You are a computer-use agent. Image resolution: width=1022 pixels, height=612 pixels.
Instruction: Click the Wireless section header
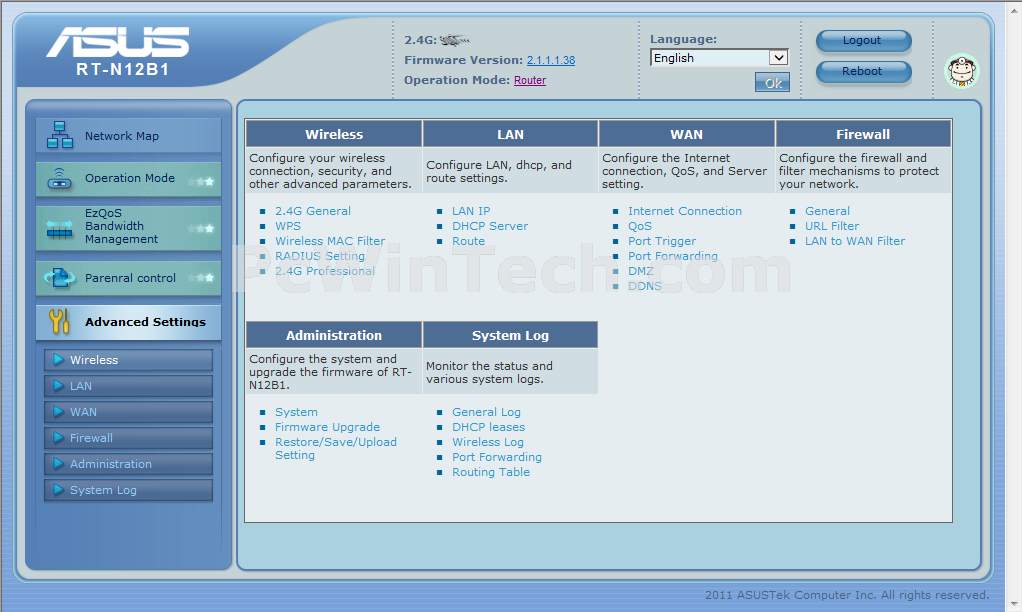(x=334, y=134)
